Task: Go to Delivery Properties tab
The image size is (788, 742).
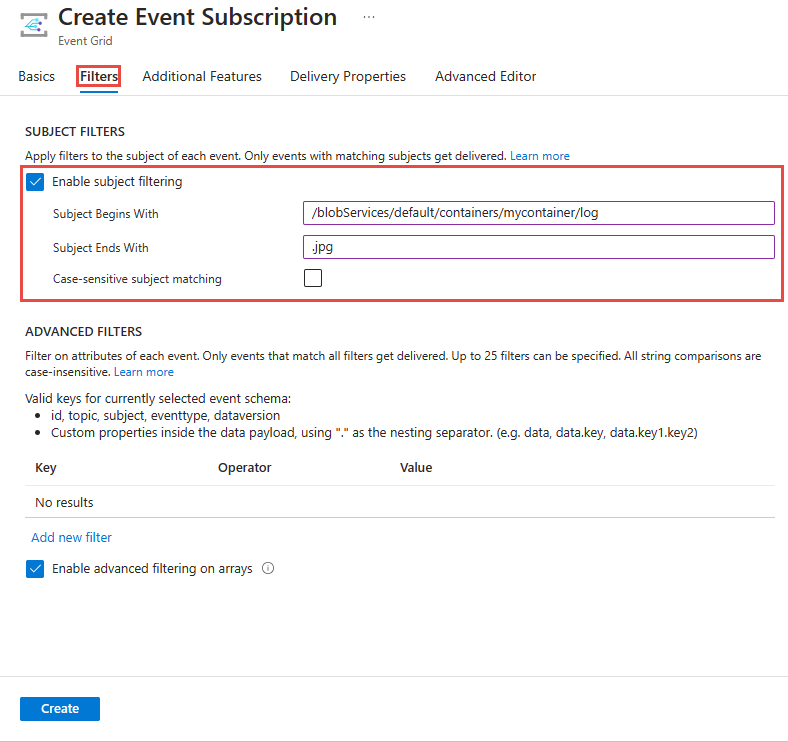Action: click(348, 76)
